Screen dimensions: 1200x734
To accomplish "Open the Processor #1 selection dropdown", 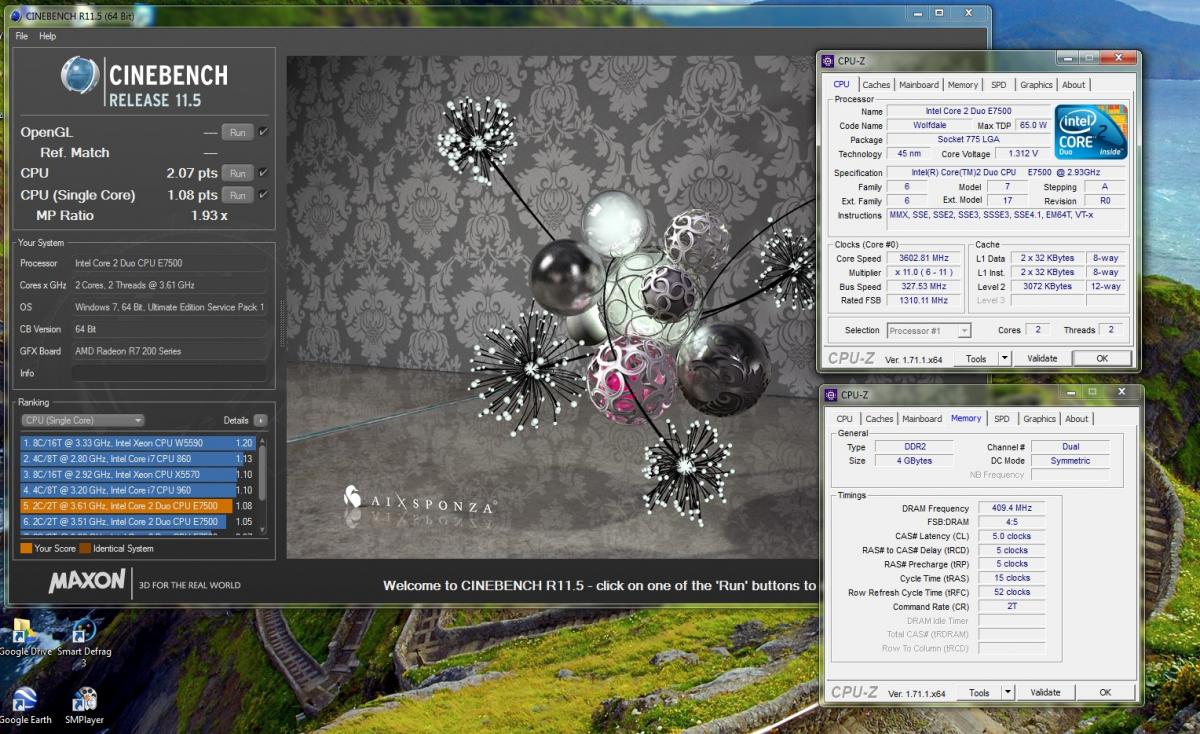I will tap(929, 330).
